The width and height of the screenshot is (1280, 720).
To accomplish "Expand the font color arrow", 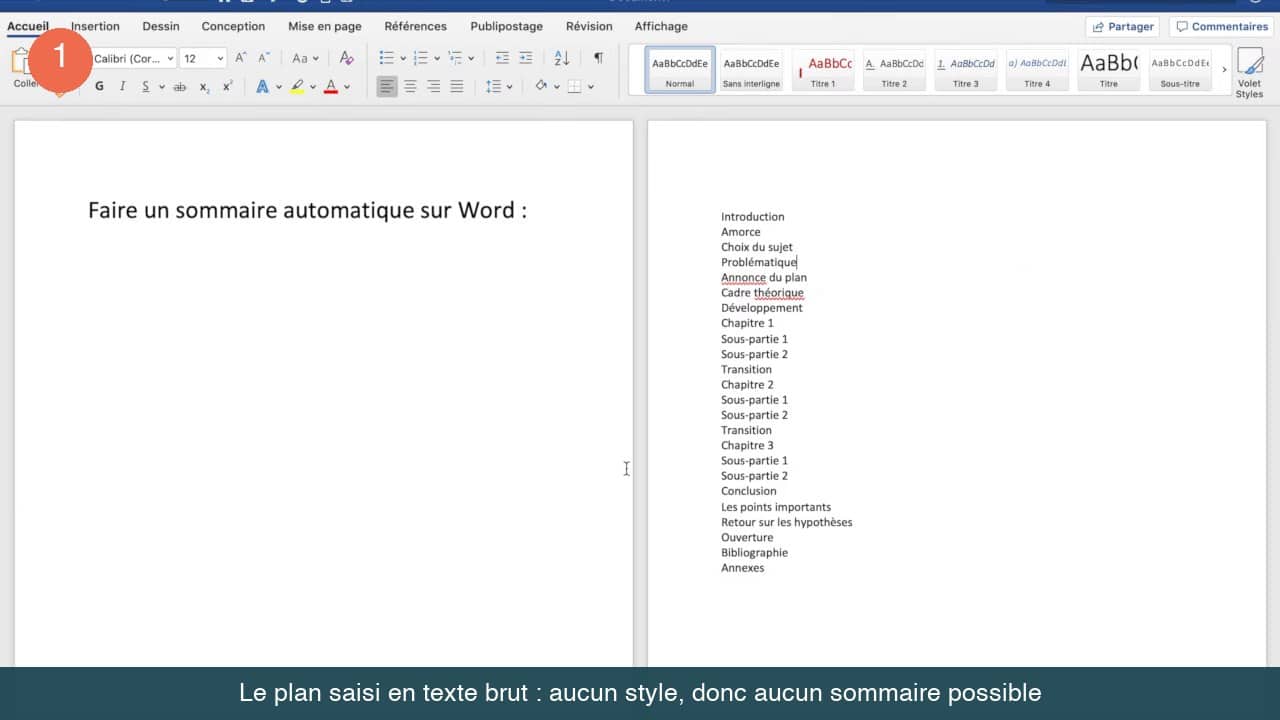I will click(x=347, y=87).
